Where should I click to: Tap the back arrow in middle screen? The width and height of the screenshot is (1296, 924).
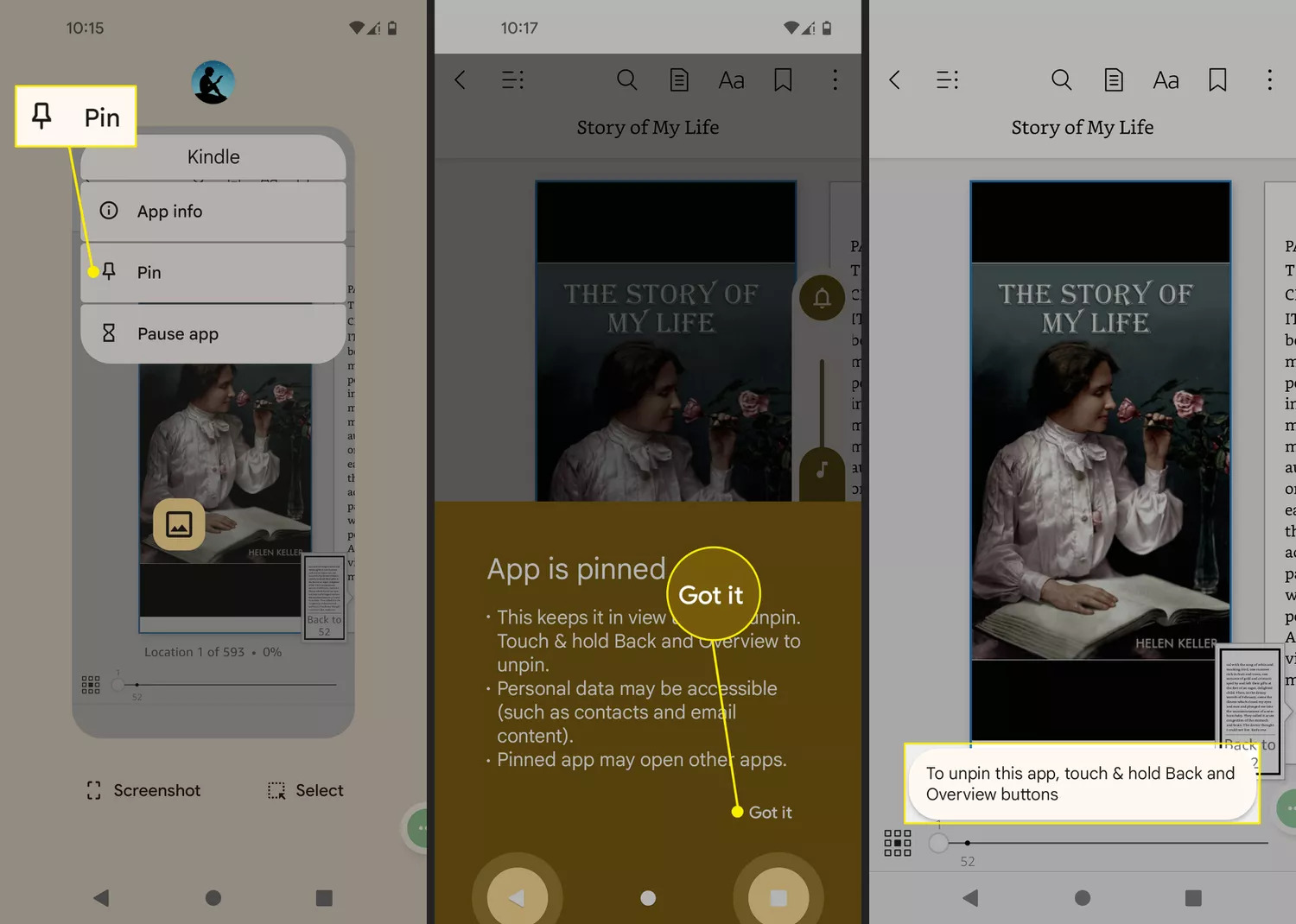[x=461, y=80]
